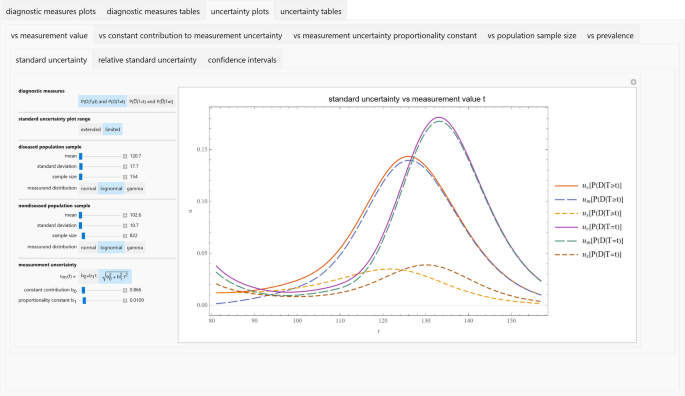Open vs measurement uncertainty proportionality constant tab

click(385, 36)
